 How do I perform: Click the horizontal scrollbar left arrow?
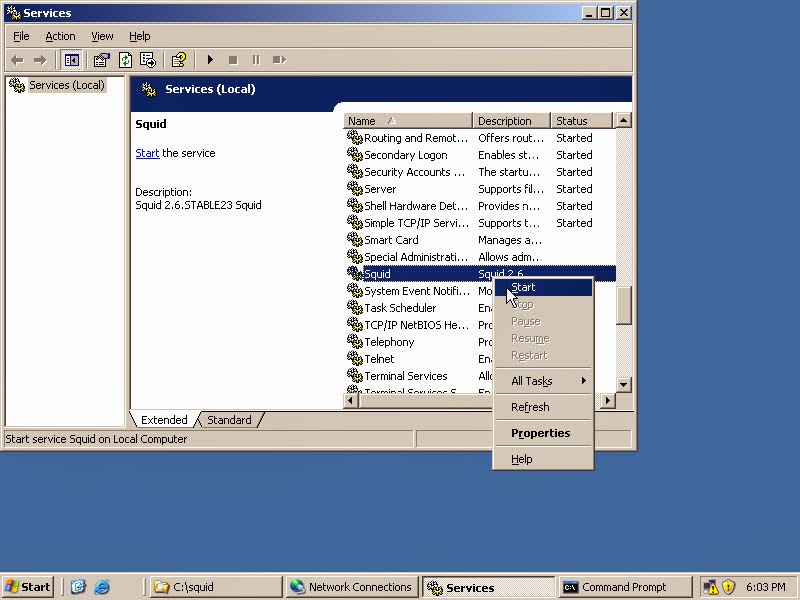[351, 401]
